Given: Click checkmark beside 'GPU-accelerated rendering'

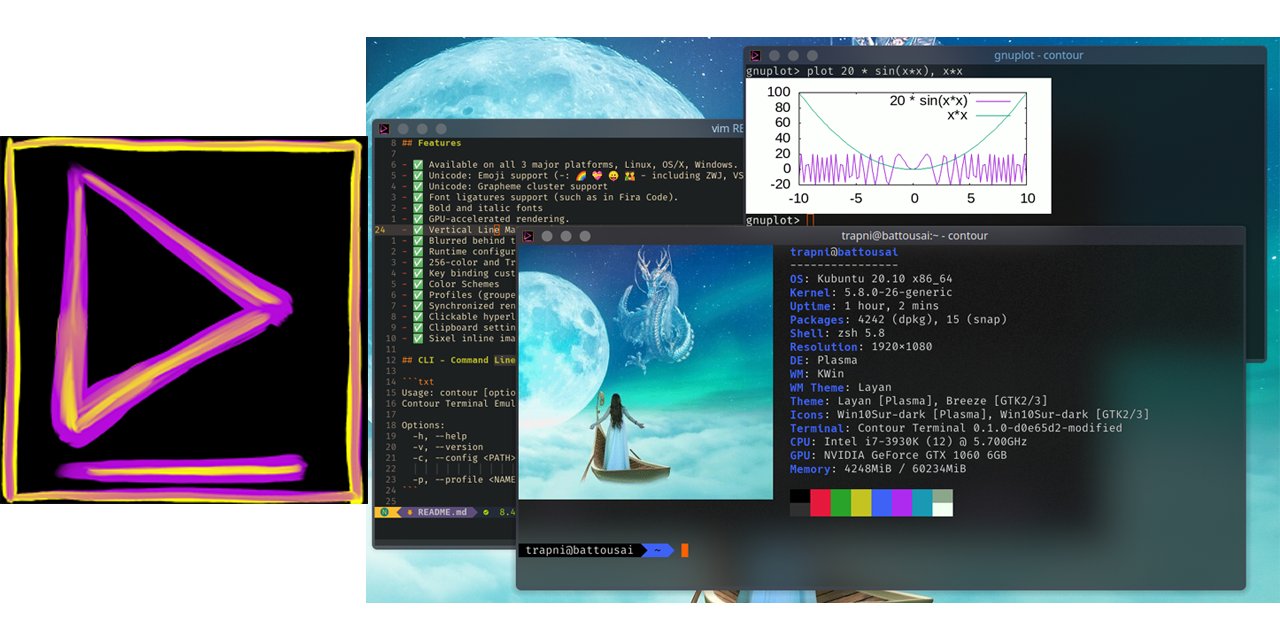Looking at the screenshot, I should (x=418, y=219).
